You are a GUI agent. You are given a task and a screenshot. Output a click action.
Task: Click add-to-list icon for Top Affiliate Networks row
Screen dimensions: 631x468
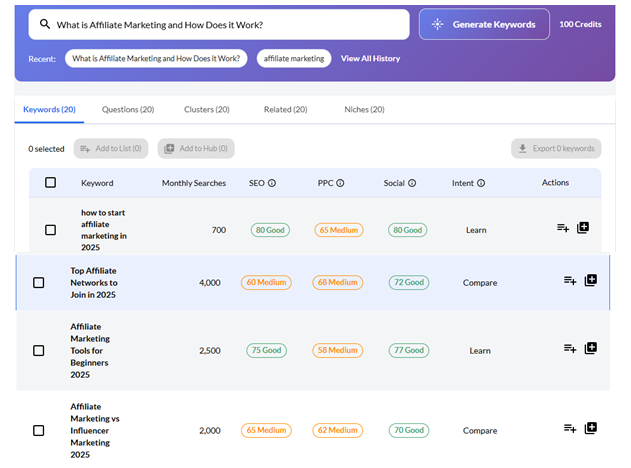(x=570, y=281)
